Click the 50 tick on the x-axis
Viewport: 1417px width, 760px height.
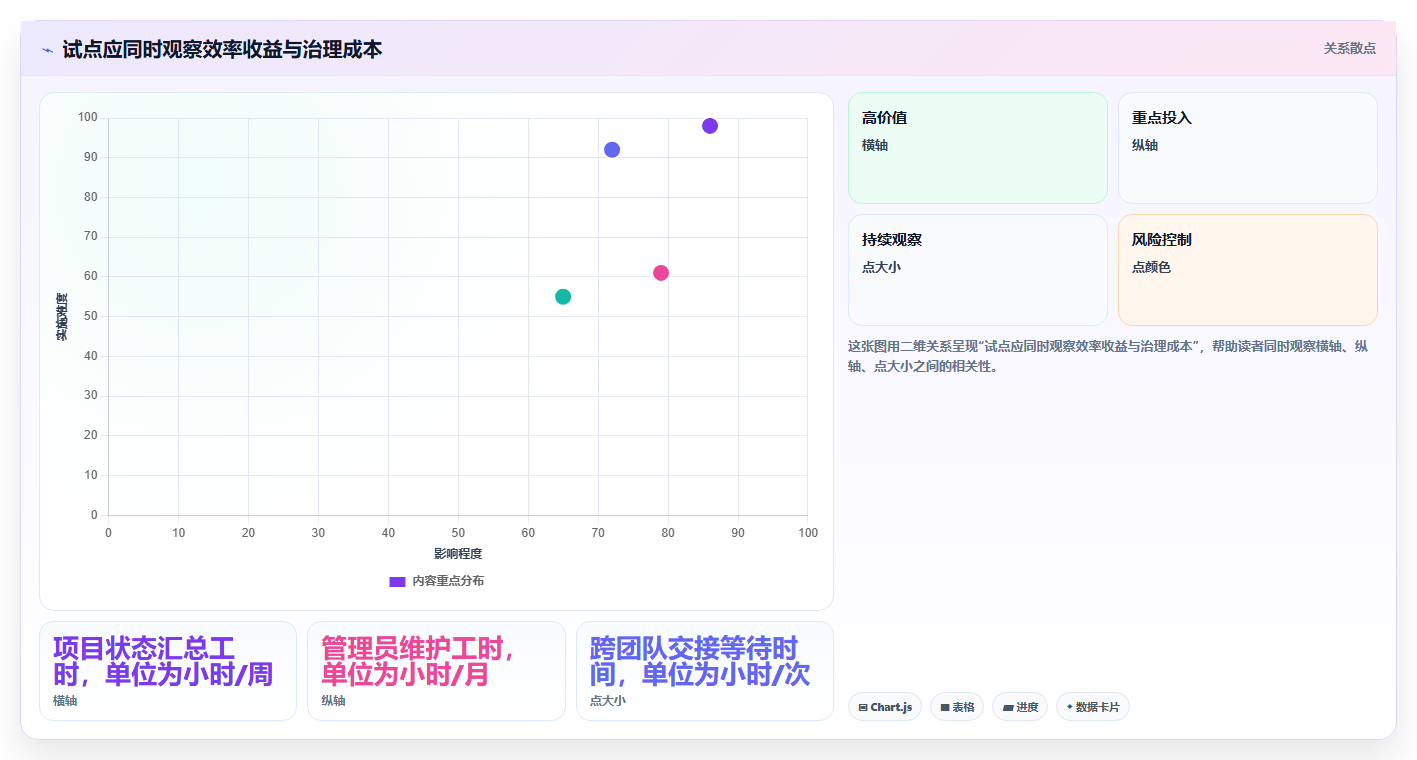[x=458, y=533]
